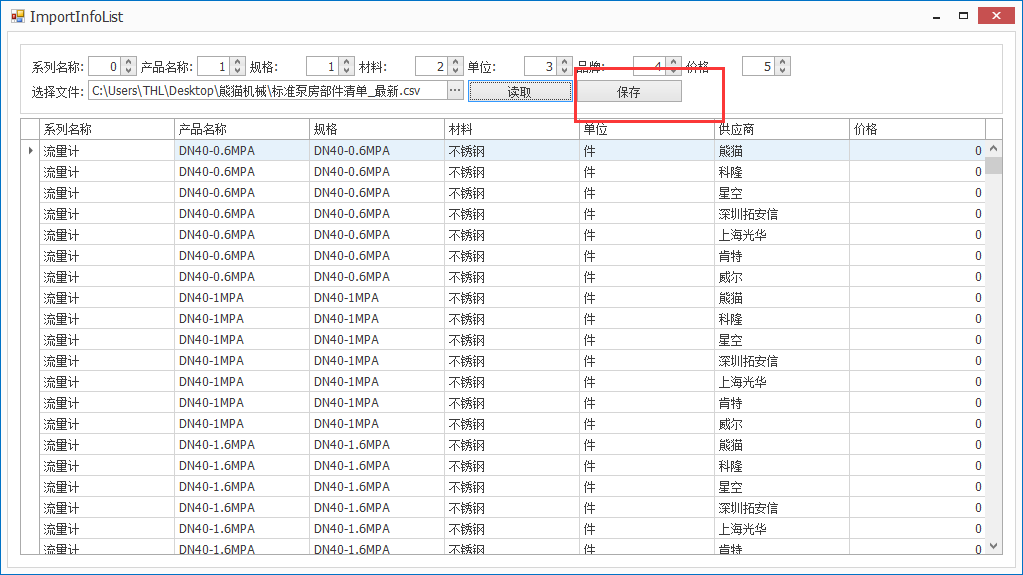The image size is (1023, 575).
Task: Select 上海光华 cell in DN40-1.6MPA row
Action: (782, 528)
